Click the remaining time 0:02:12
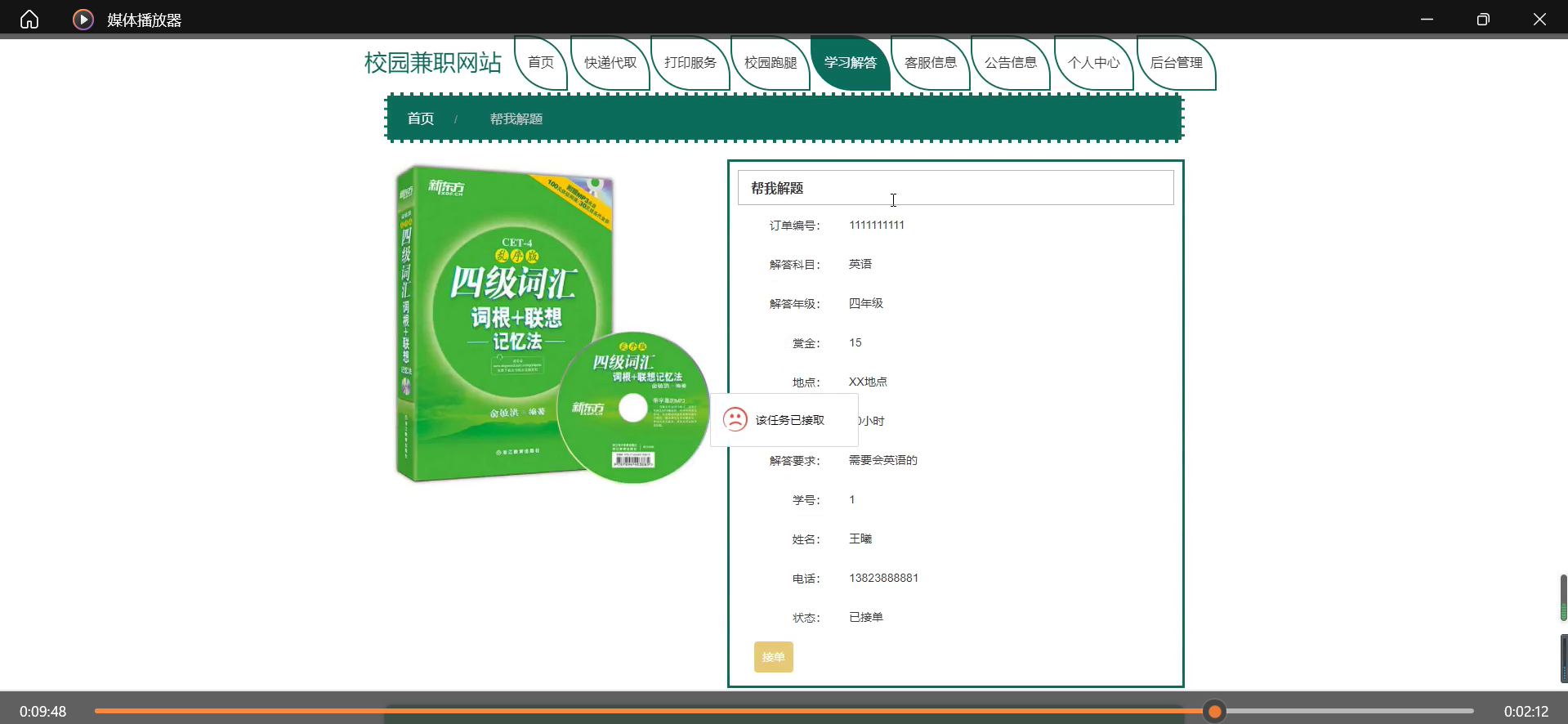 tap(1526, 712)
